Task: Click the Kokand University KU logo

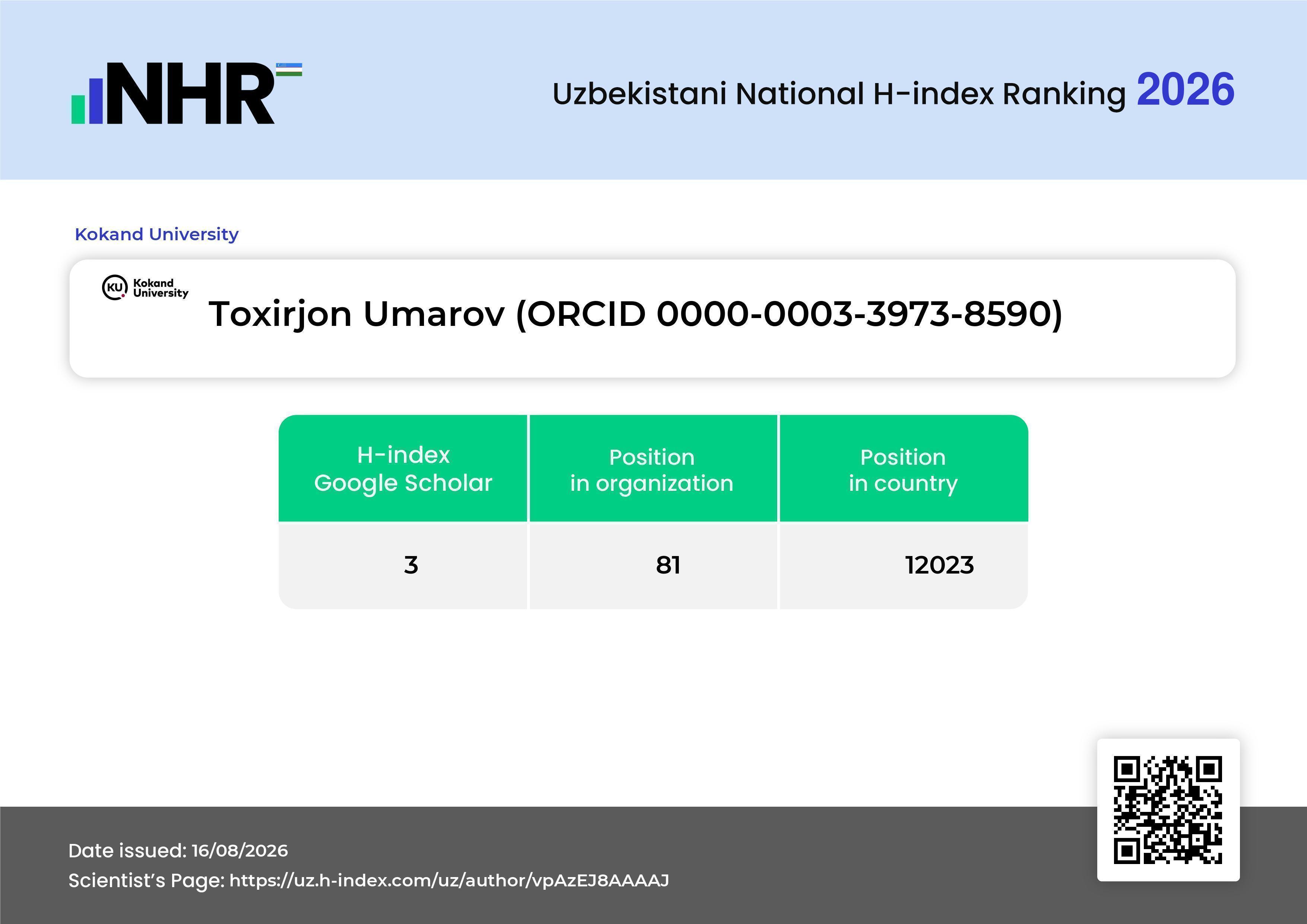Action: (145, 287)
